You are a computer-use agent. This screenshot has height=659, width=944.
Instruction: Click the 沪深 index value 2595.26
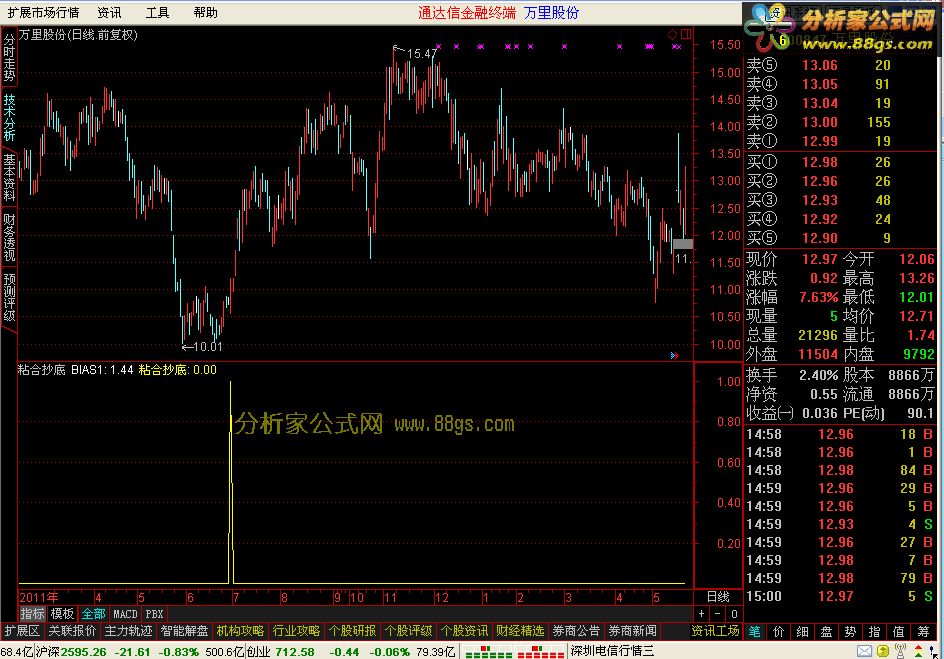[x=83, y=652]
